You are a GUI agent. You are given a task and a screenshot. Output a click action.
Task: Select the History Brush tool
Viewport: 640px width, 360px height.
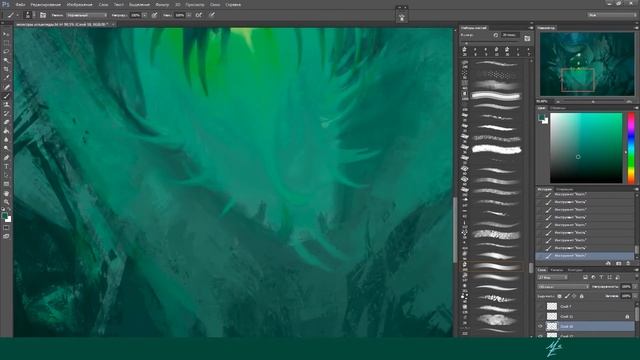6,113
